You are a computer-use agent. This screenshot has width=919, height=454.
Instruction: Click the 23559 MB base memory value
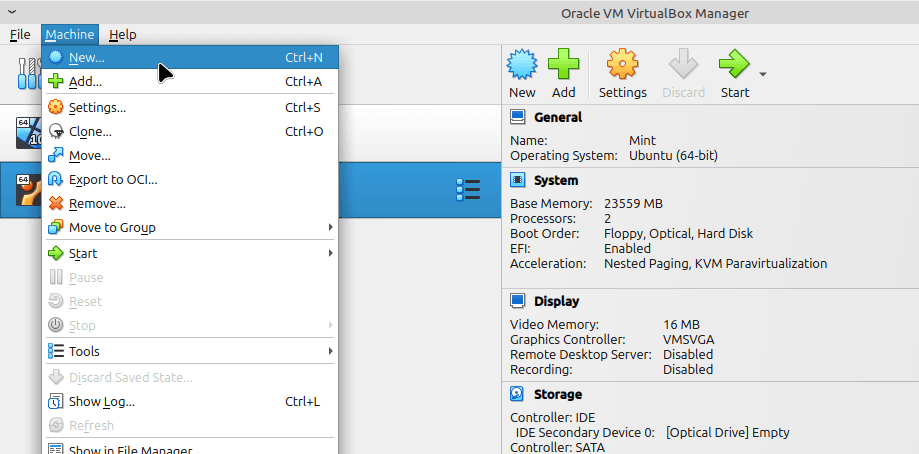coord(633,204)
